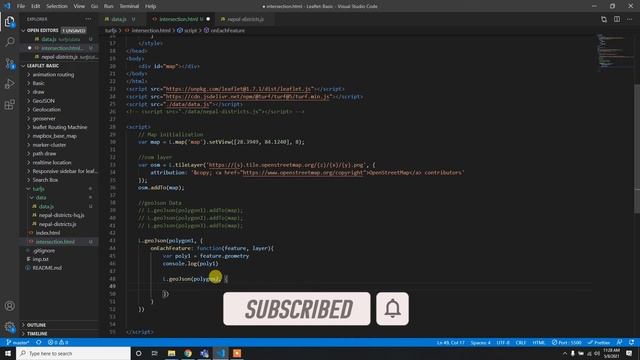The height and width of the screenshot is (360, 640).
Task: Open the File menu
Action: [x=21, y=6]
